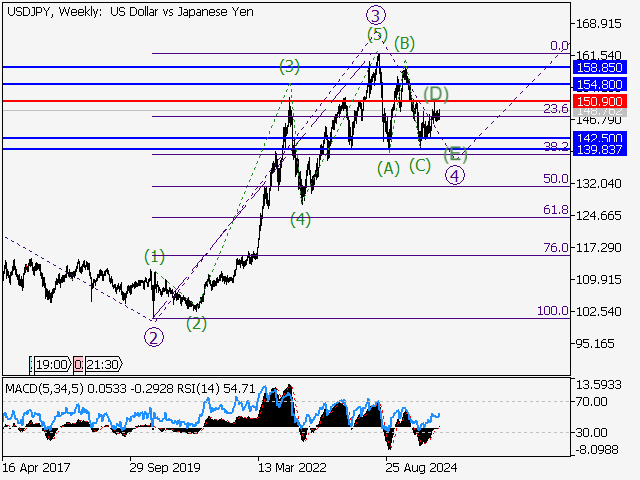
Task: Click the circled 3 wave label
Action: click(x=375, y=14)
